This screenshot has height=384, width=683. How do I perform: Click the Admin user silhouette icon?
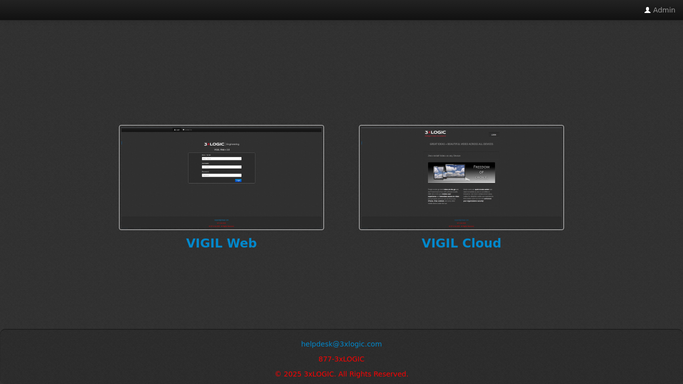pos(647,10)
